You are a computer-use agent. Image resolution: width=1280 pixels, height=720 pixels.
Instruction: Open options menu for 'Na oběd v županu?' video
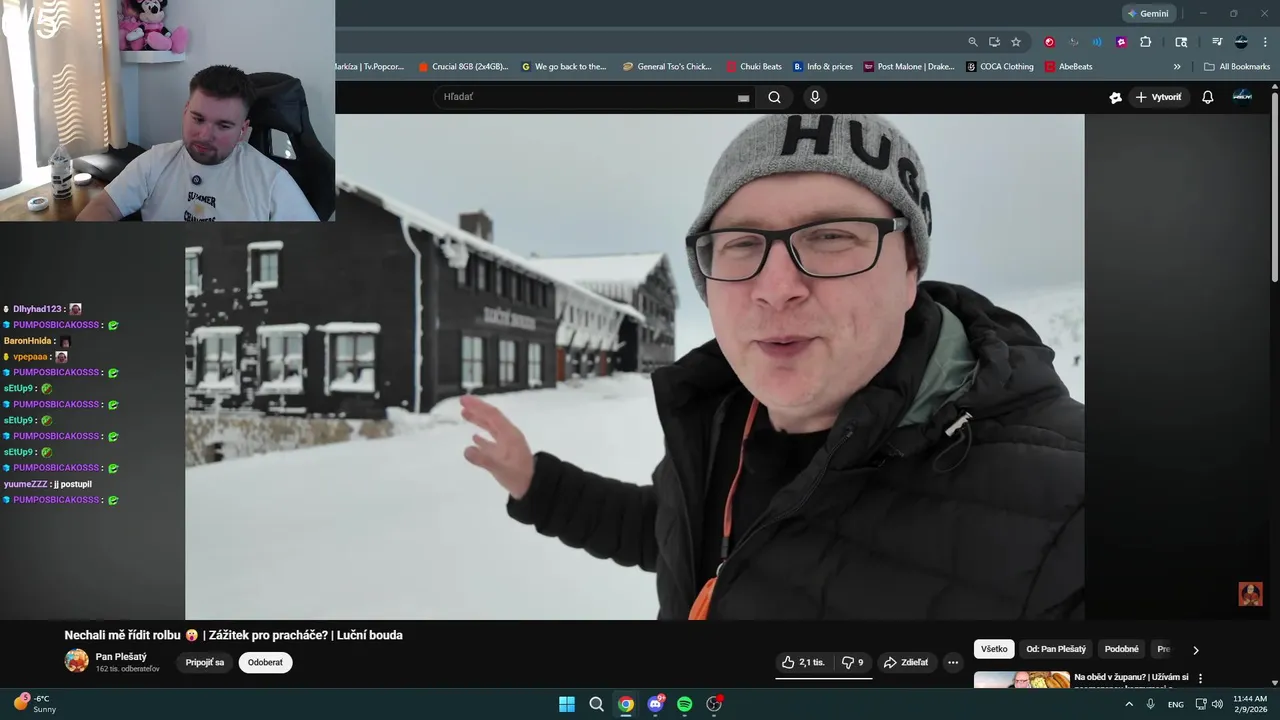point(1200,678)
